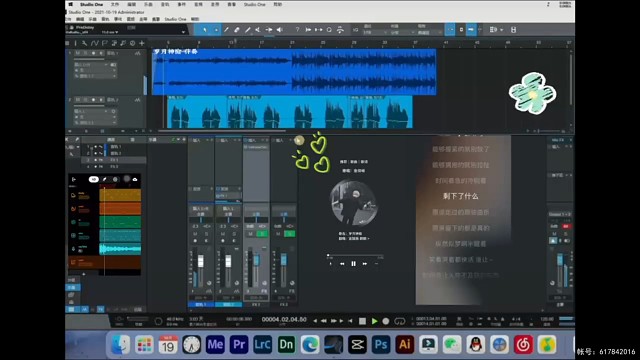This screenshot has height=360, width=640.
Task: Open the first track input dropdown
Action: (x=95, y=64)
